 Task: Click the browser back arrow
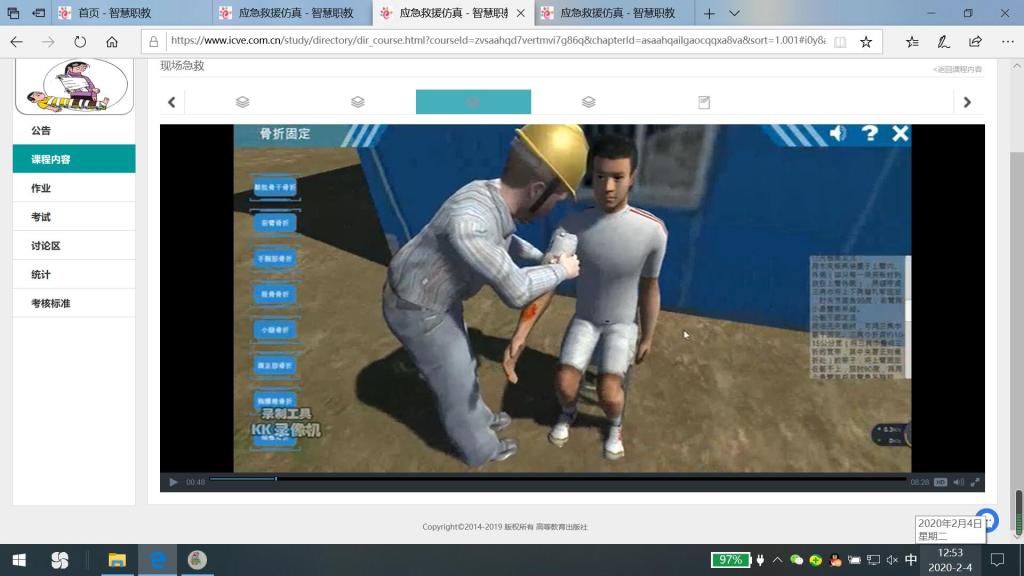pos(16,42)
